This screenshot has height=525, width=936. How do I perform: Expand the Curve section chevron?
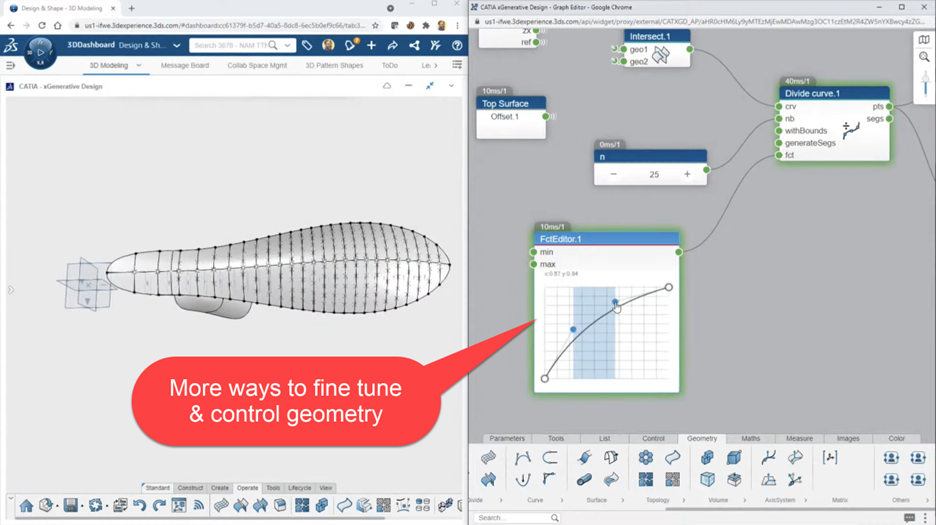click(x=562, y=501)
